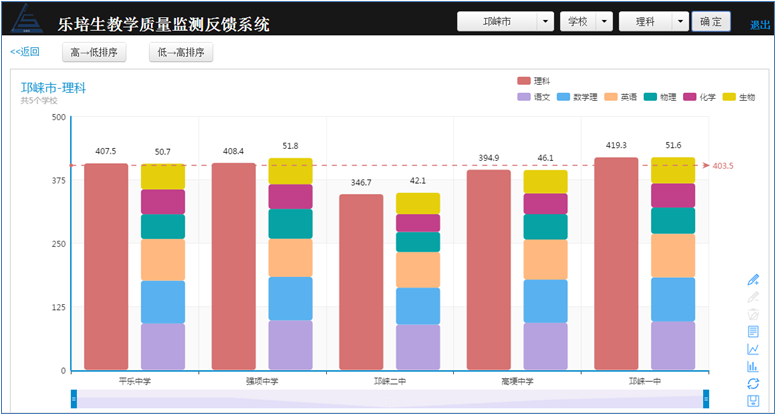Click the undo mark-line pencil icon
775x415 pixels.
[x=753, y=297]
